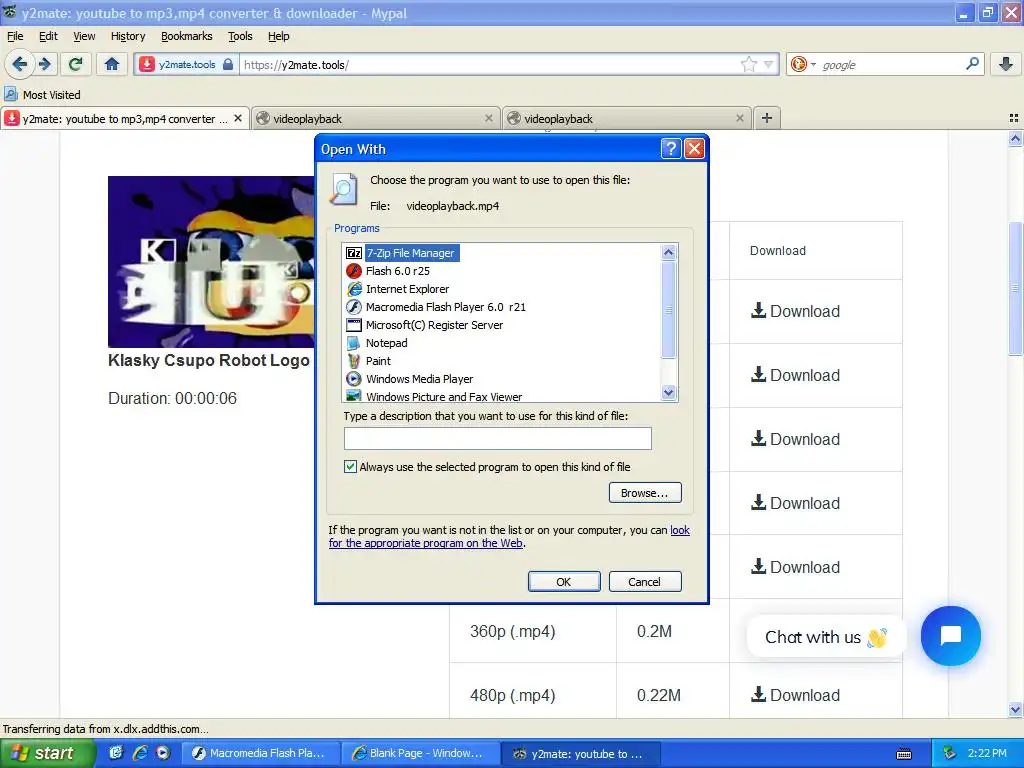The height and width of the screenshot is (768, 1024).
Task: Bookmark page with the star icon
Action: click(x=748, y=64)
